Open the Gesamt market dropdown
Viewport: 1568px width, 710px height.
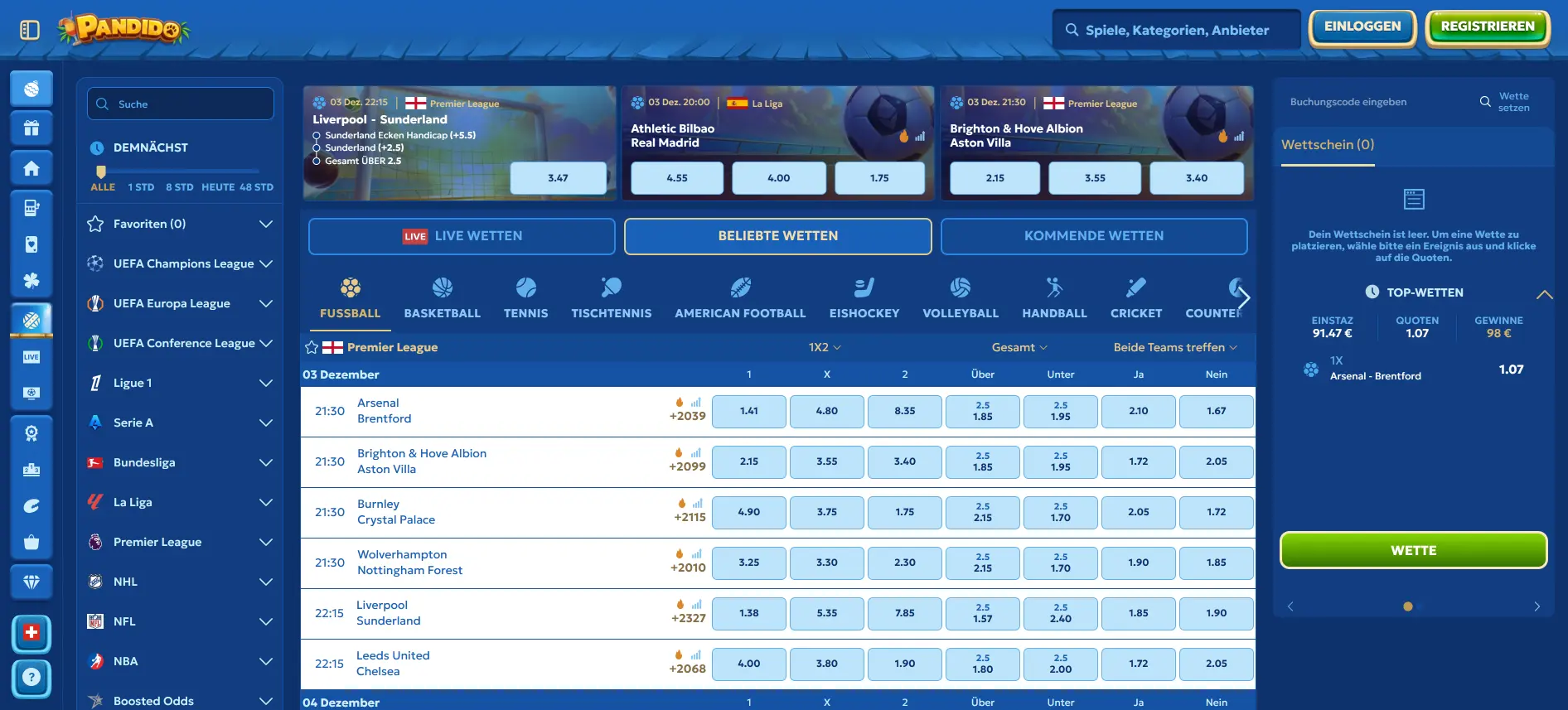point(1019,347)
